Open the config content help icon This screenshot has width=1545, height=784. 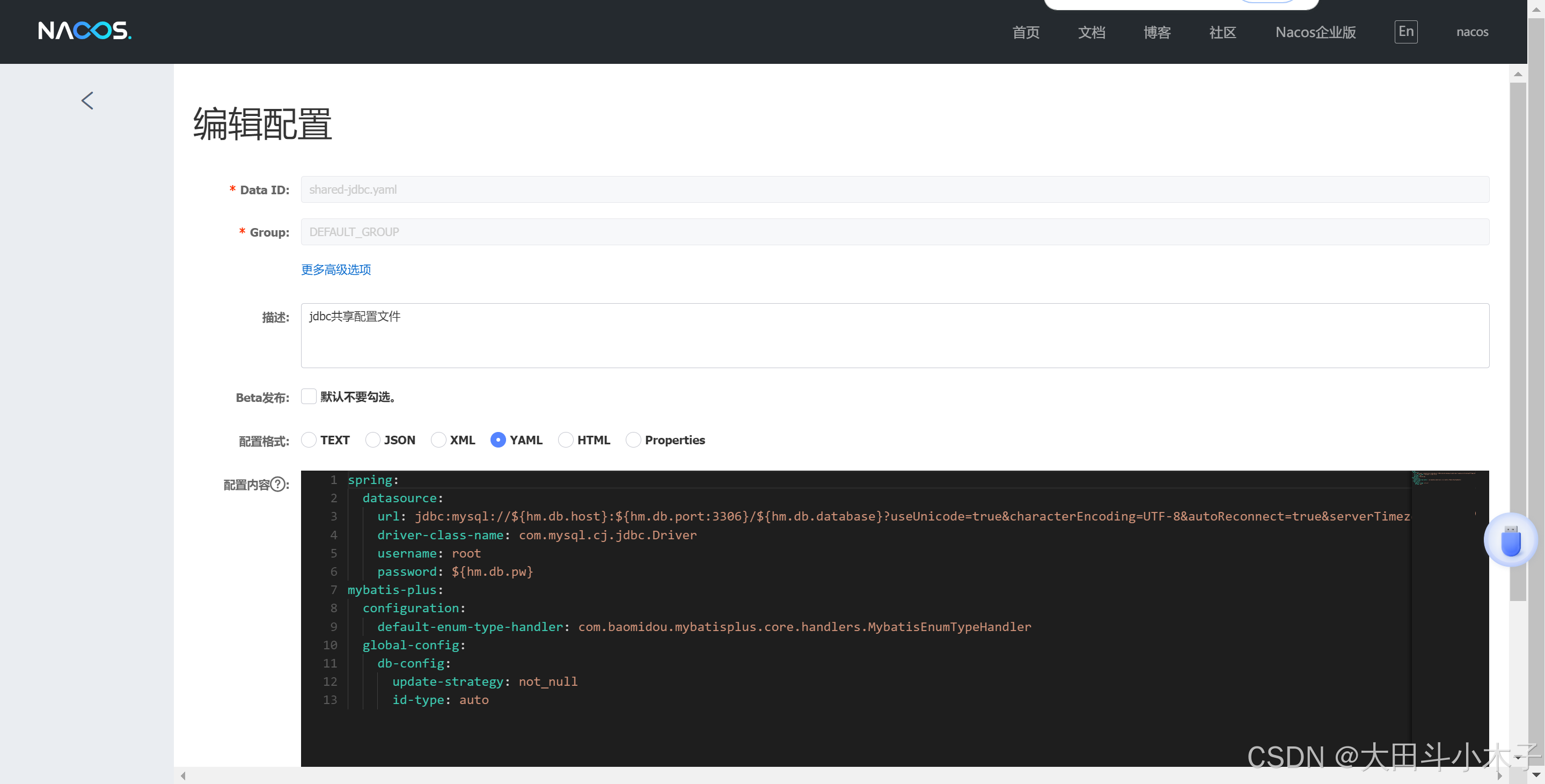click(277, 484)
